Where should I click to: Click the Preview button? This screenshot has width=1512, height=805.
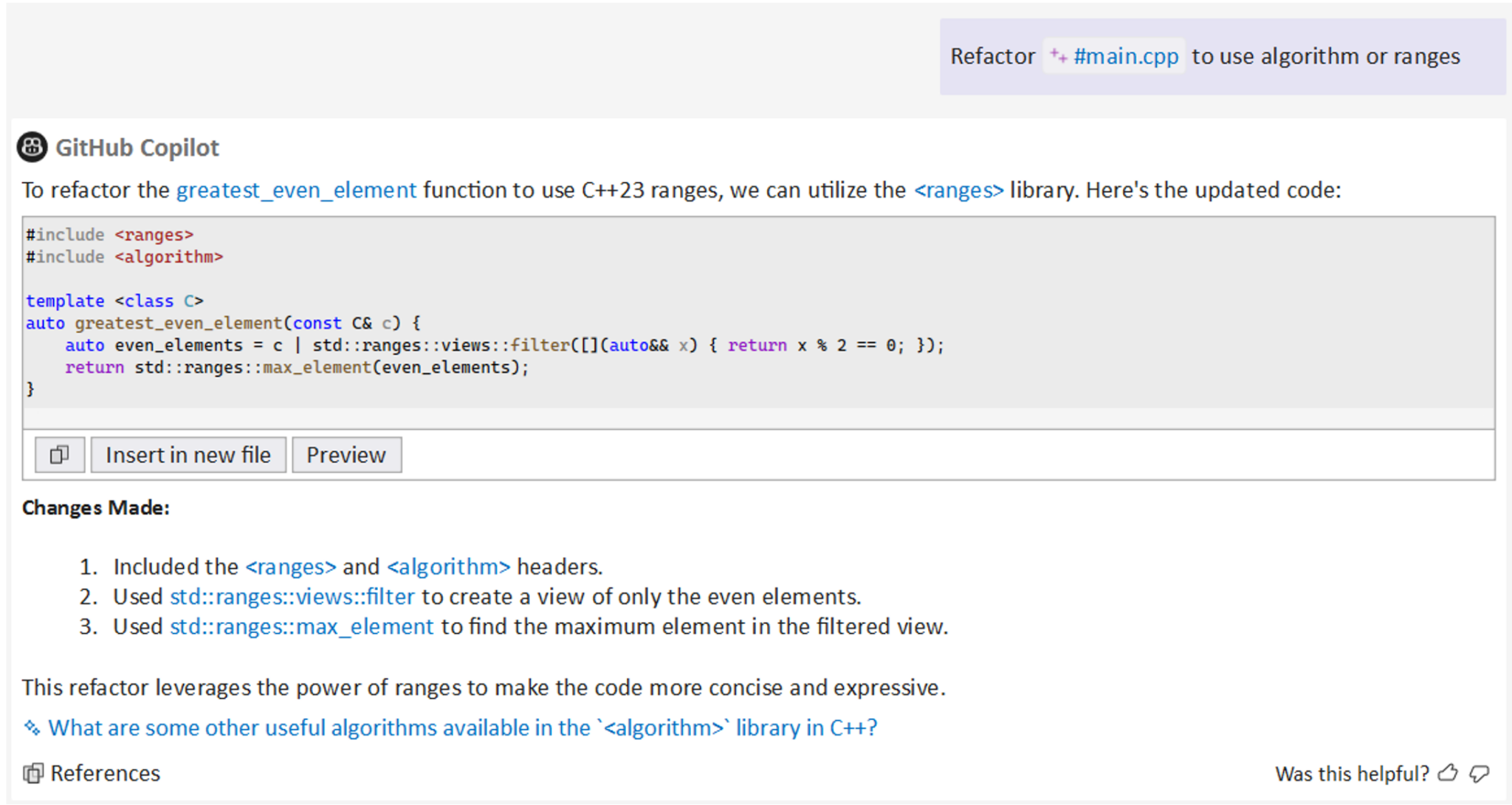(346, 454)
